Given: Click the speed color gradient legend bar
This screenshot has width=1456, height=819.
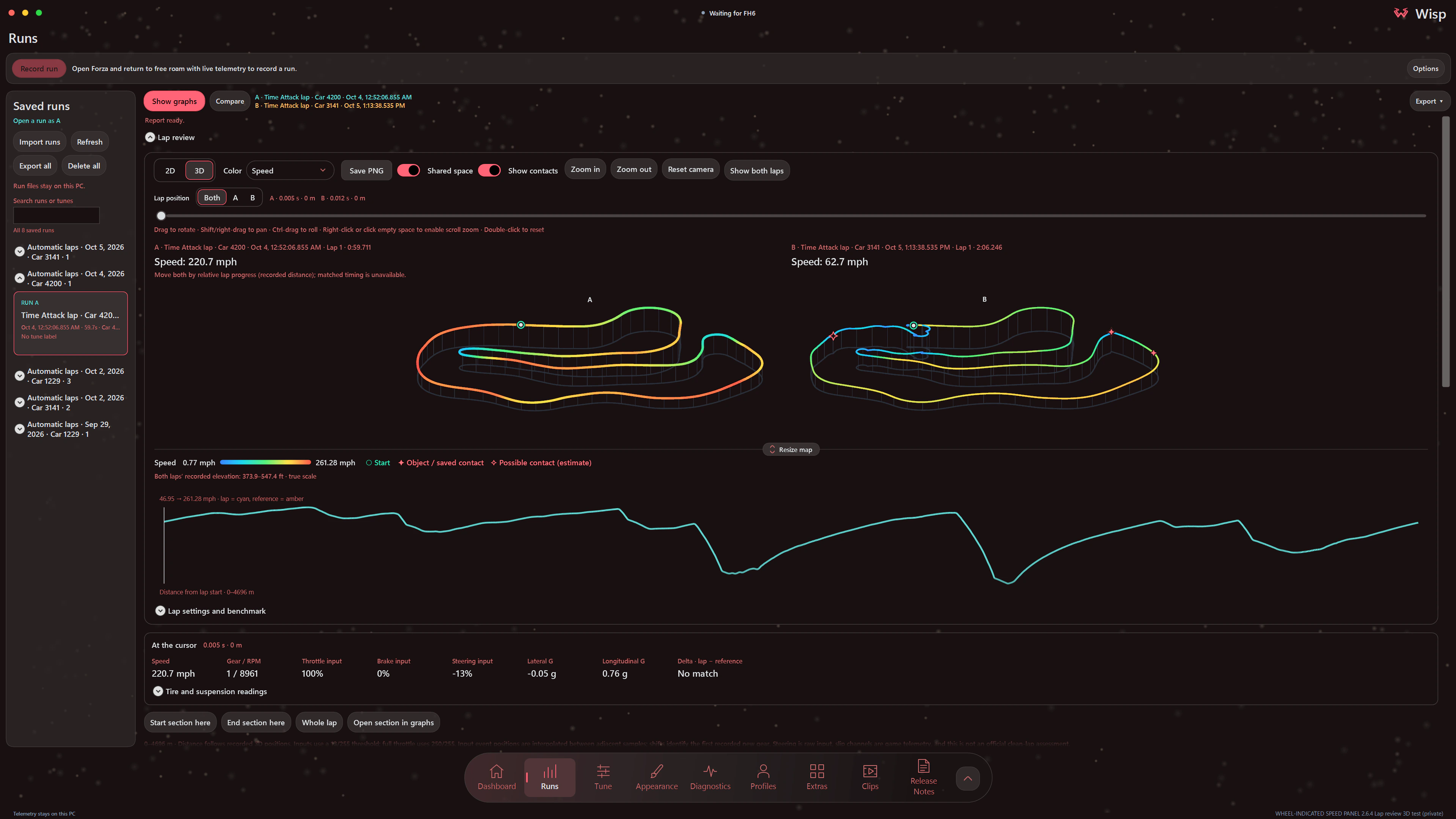Looking at the screenshot, I should [x=265, y=463].
